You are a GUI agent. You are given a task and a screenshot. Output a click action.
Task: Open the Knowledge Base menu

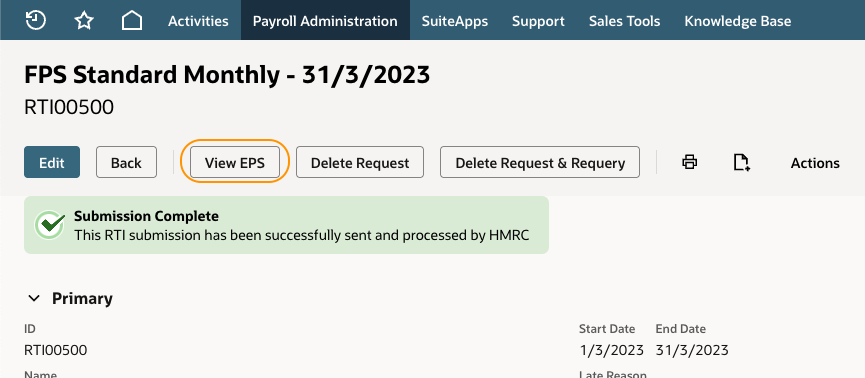pyautogui.click(x=738, y=21)
